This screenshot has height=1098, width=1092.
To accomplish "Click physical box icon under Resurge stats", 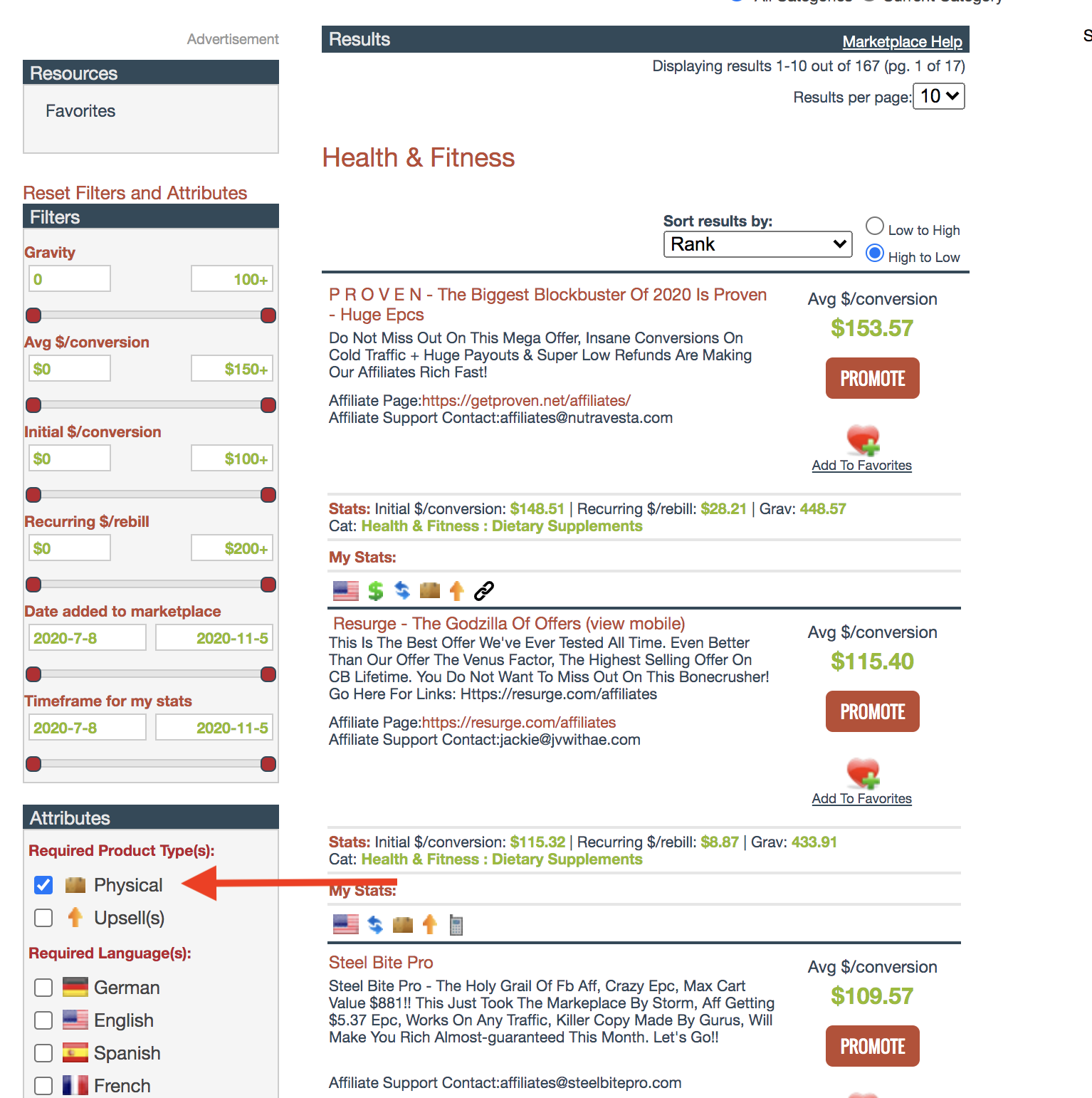I will pos(403,924).
